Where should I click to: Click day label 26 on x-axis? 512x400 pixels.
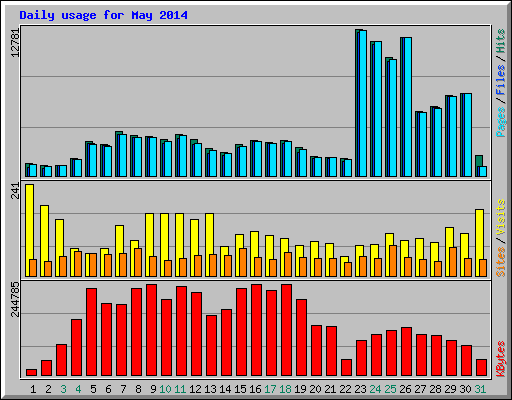tap(405, 389)
